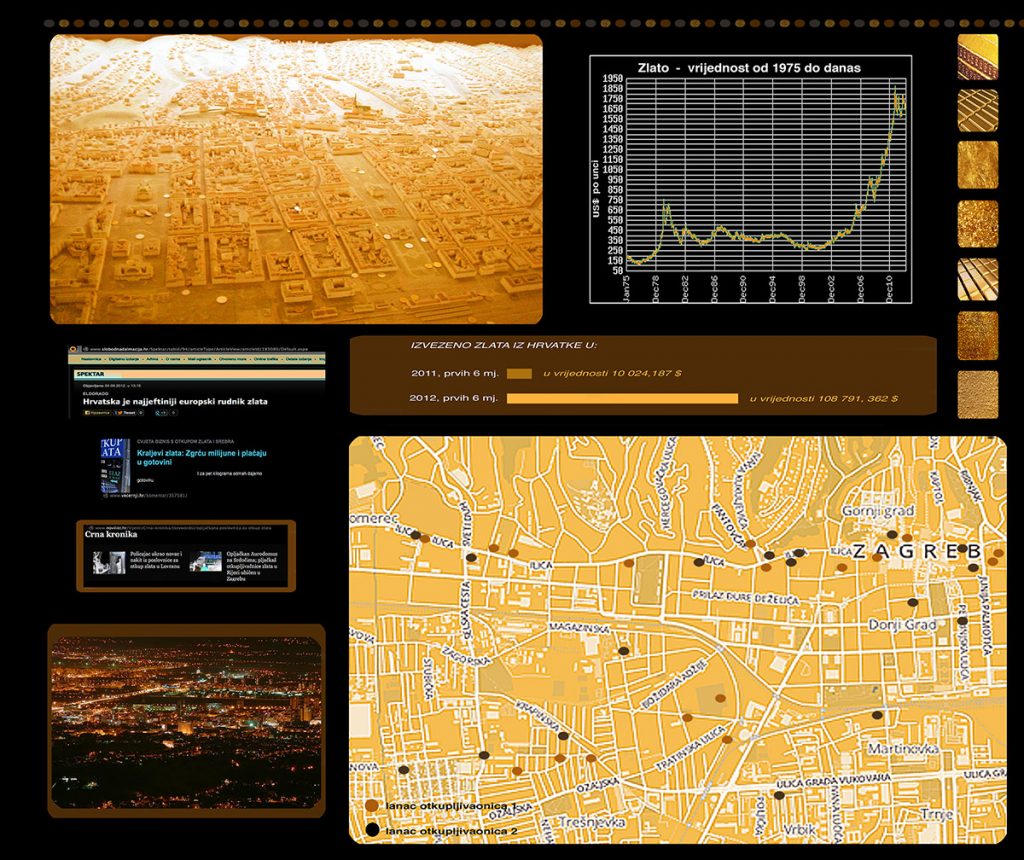1024x860 pixels.
Task: Click the 2012 gold export bar
Action: tap(622, 398)
